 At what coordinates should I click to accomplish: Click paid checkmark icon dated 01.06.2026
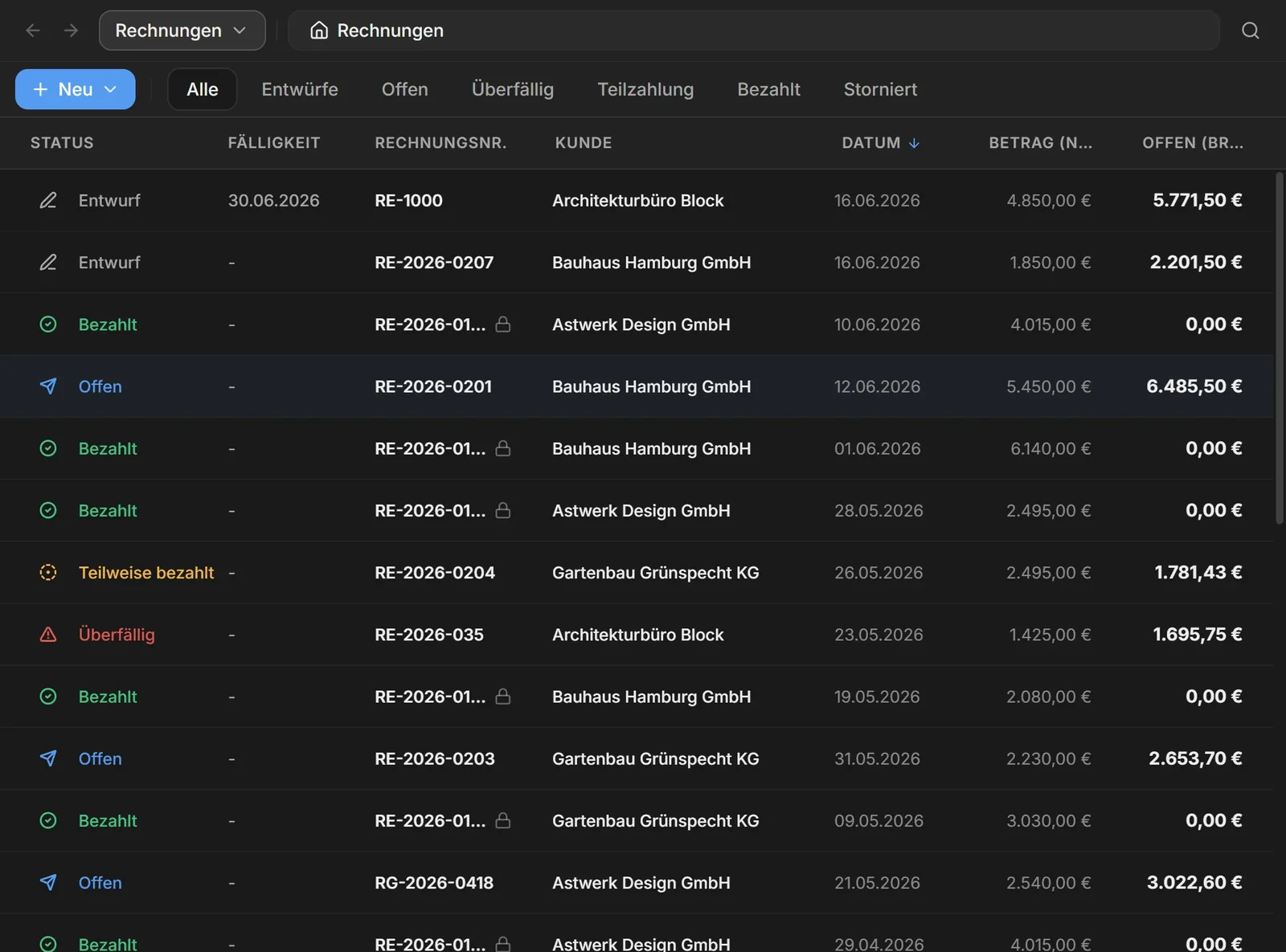pos(48,448)
